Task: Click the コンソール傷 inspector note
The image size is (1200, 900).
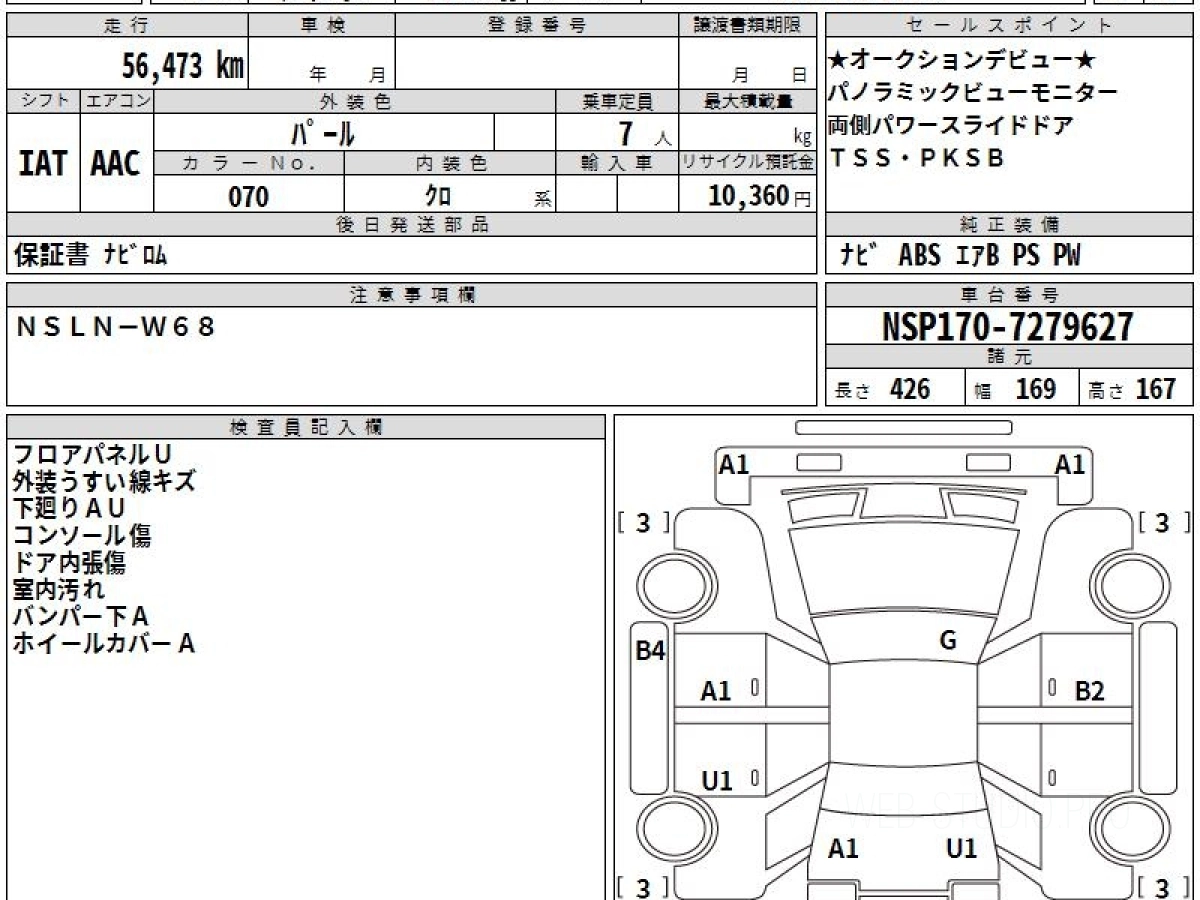Action: coord(82,535)
